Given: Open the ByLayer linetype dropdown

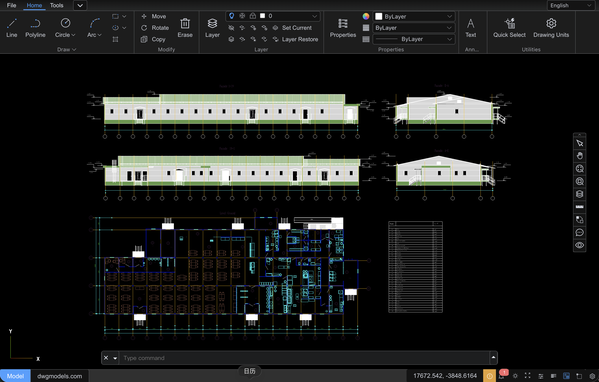Looking at the screenshot, I should (x=449, y=39).
